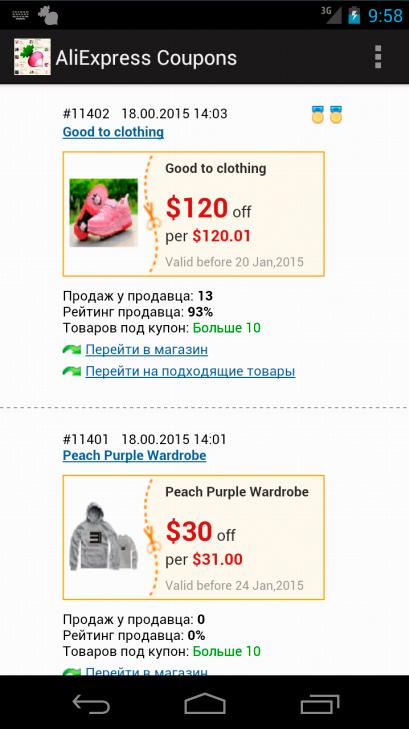Follow the Перейти на подходящие товары link
409x729 pixels.
coord(190,371)
